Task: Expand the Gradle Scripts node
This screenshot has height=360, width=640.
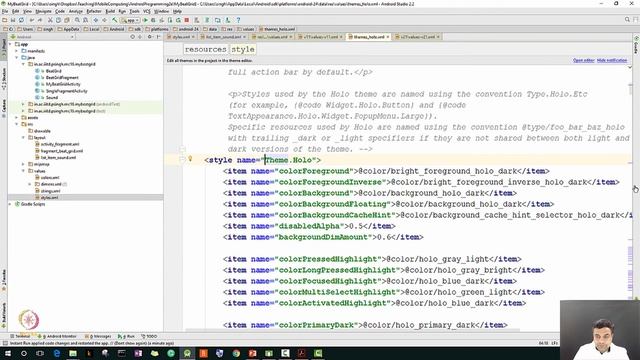Action: (11, 204)
